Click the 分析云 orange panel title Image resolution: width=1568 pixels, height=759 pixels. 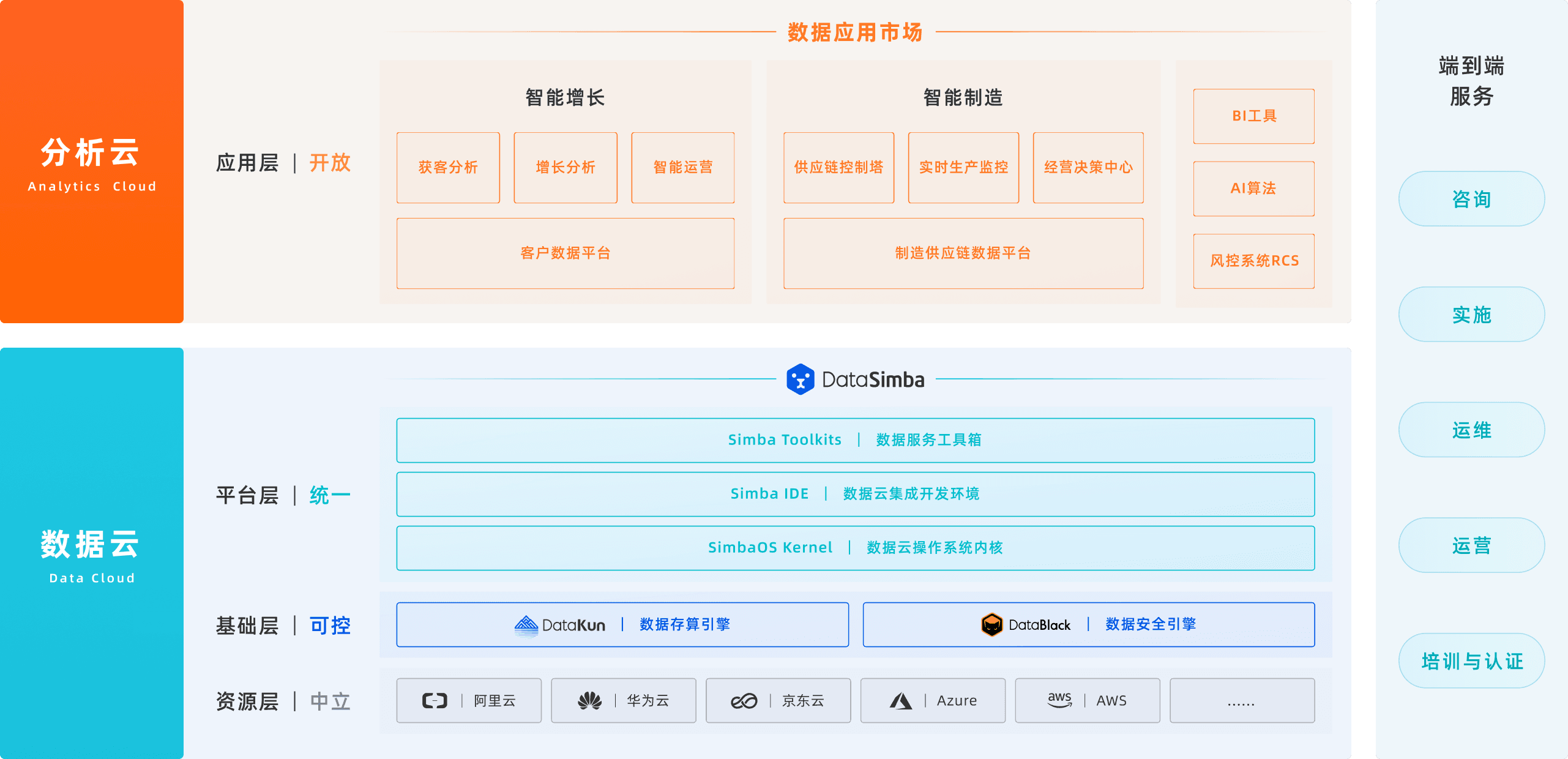click(91, 152)
